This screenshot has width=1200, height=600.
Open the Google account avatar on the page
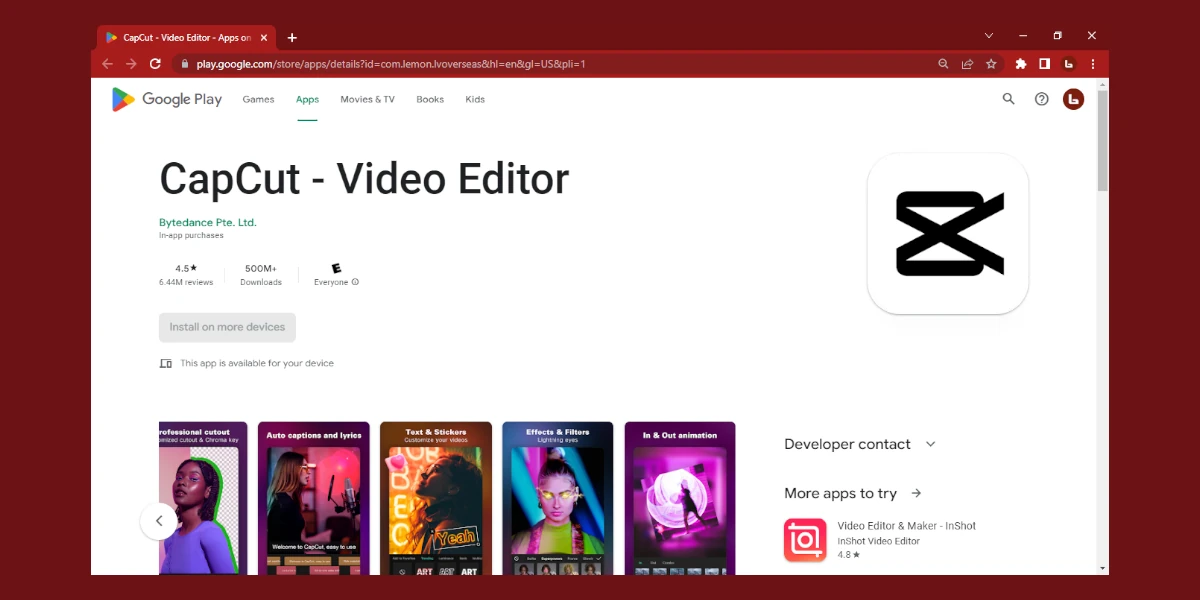pos(1073,99)
